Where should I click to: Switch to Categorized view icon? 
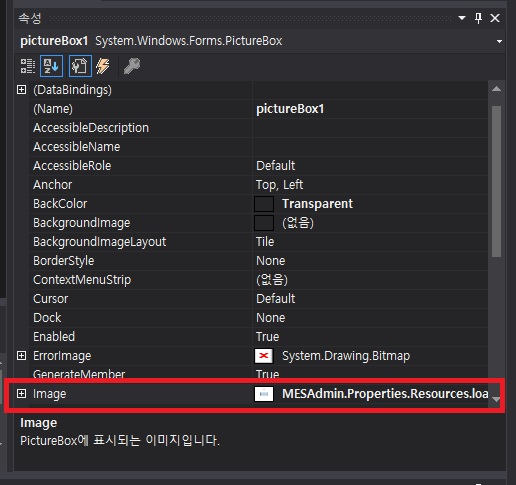pyautogui.click(x=28, y=66)
